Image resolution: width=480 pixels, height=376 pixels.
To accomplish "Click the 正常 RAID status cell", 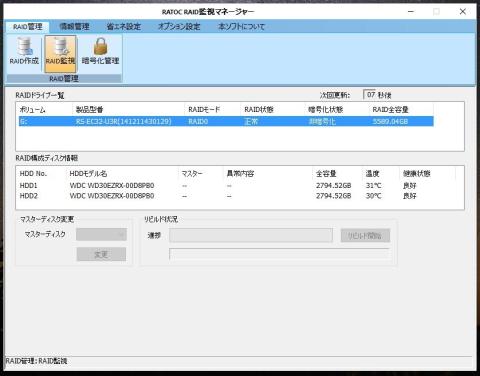I will [251, 121].
